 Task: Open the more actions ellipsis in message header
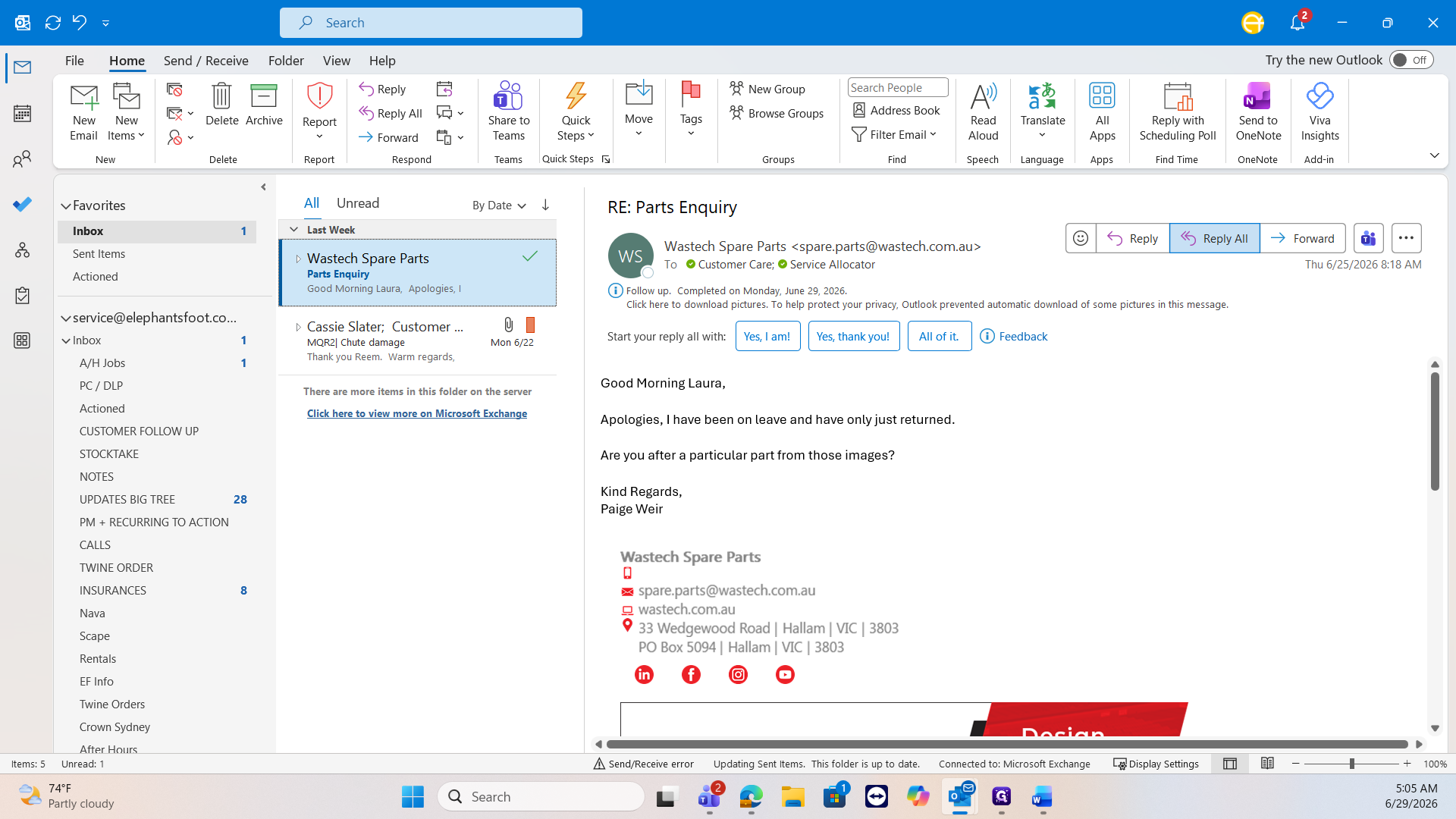[1406, 238]
